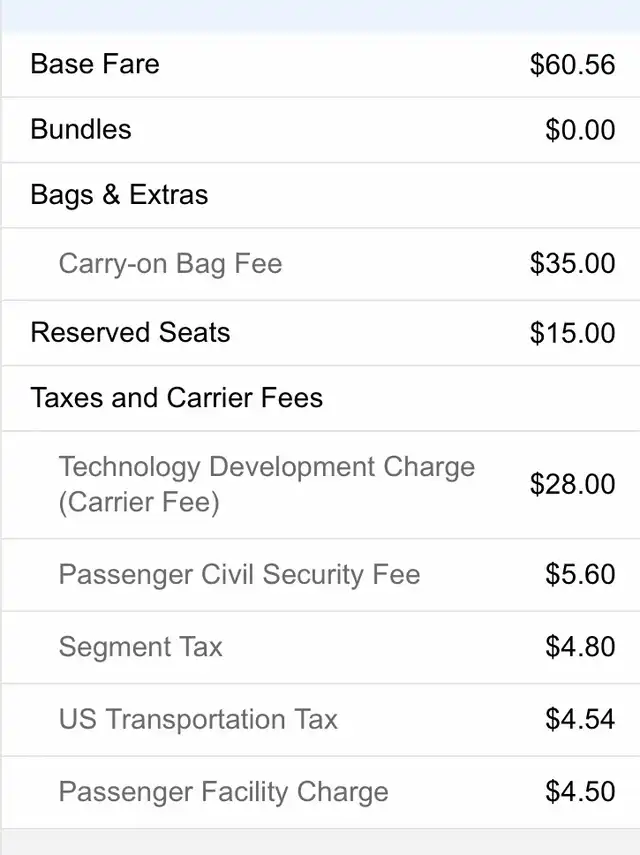This screenshot has height=855, width=640.
Task: Click the Taxes and Carrier Fees heading
Action: pos(177,398)
